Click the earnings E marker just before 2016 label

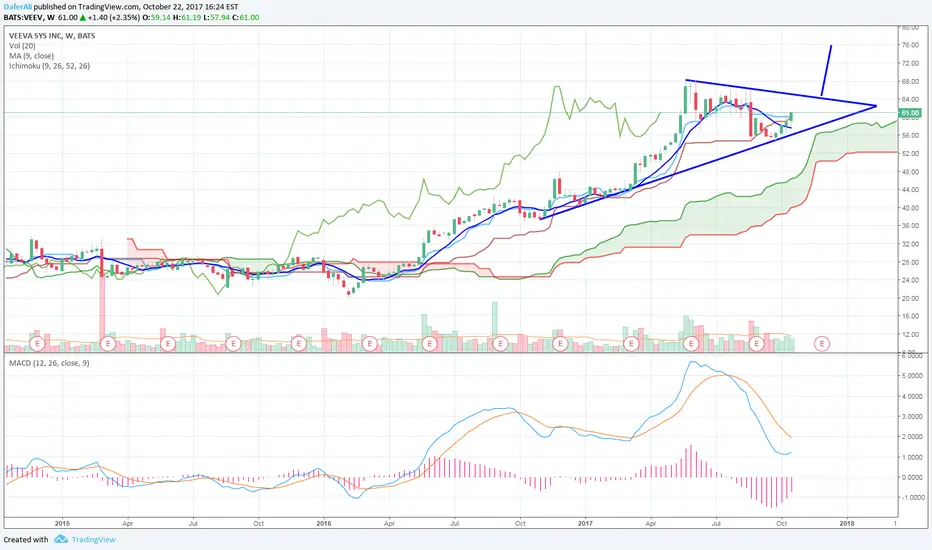pos(298,343)
